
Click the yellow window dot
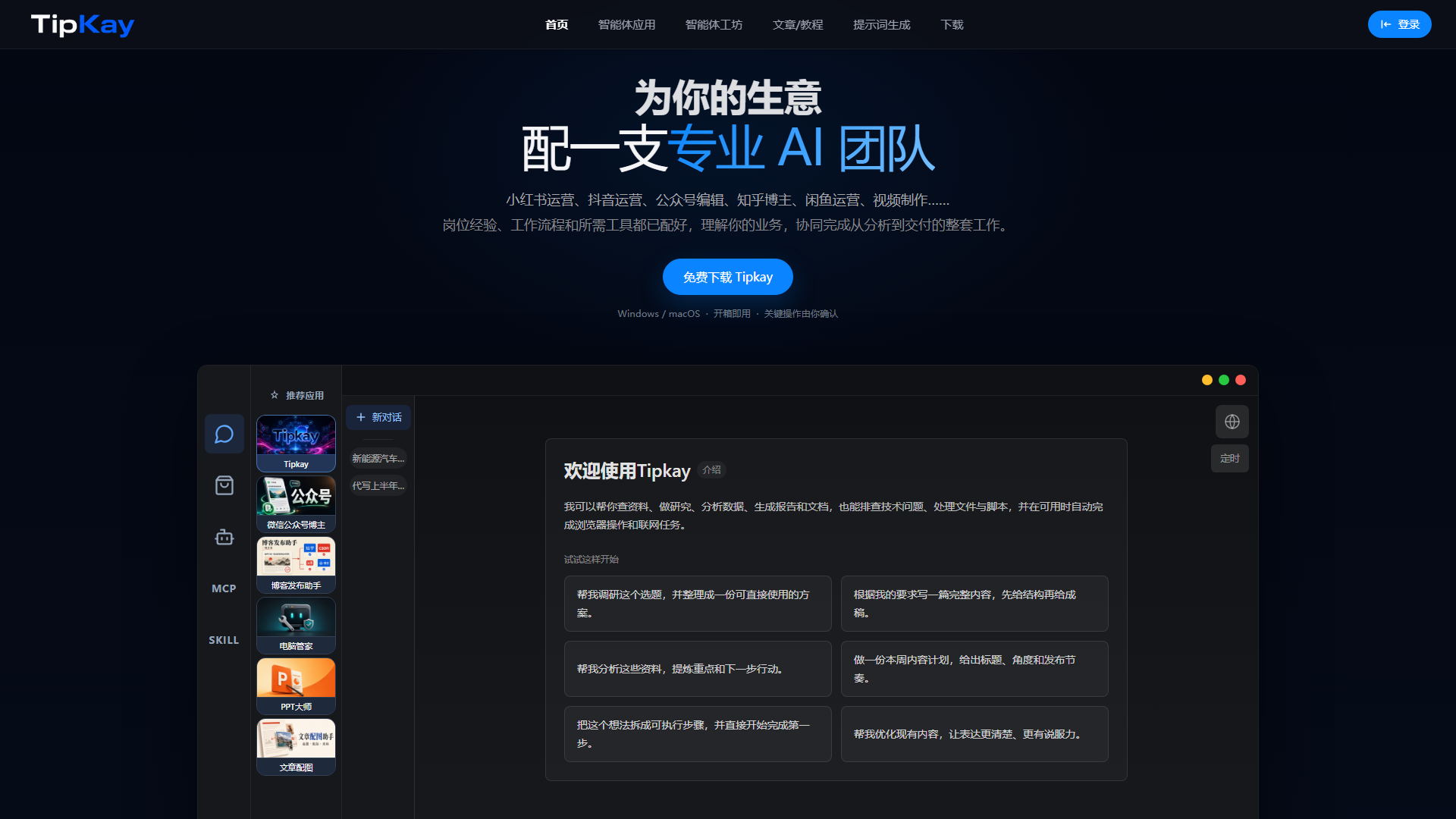click(x=1207, y=380)
